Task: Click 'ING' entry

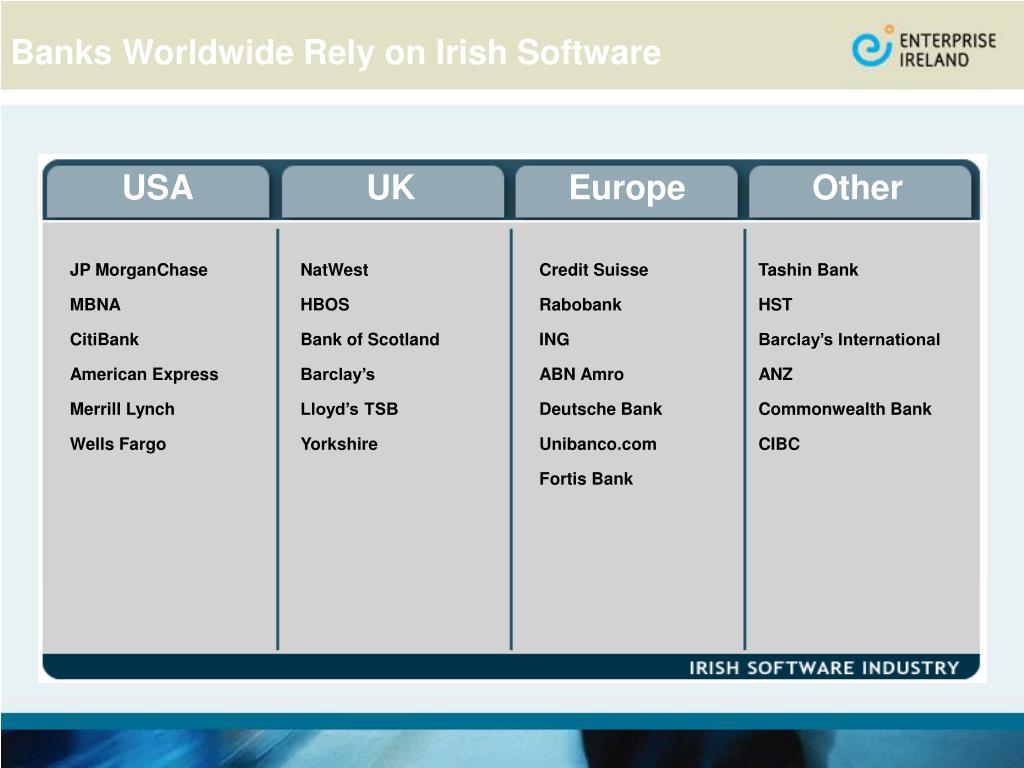Action: coord(554,339)
